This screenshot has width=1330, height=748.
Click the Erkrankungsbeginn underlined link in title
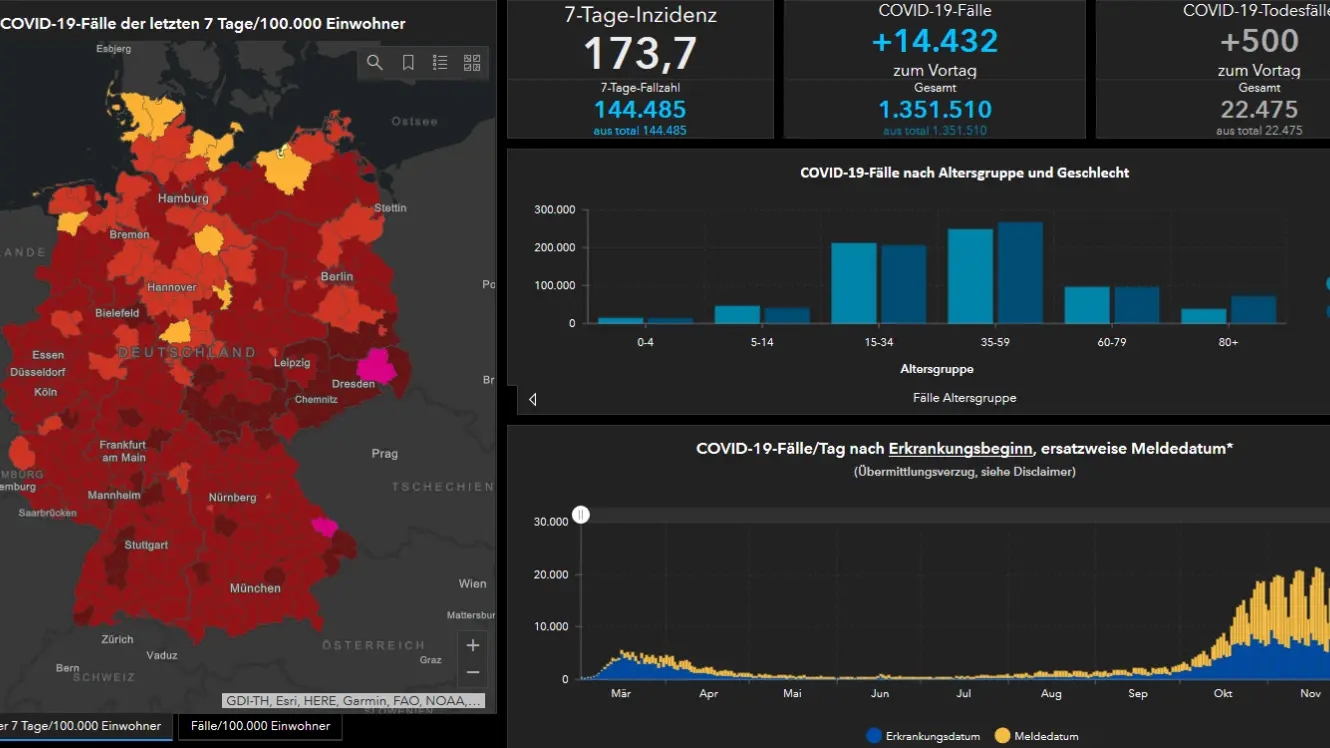pyautogui.click(x=960, y=449)
